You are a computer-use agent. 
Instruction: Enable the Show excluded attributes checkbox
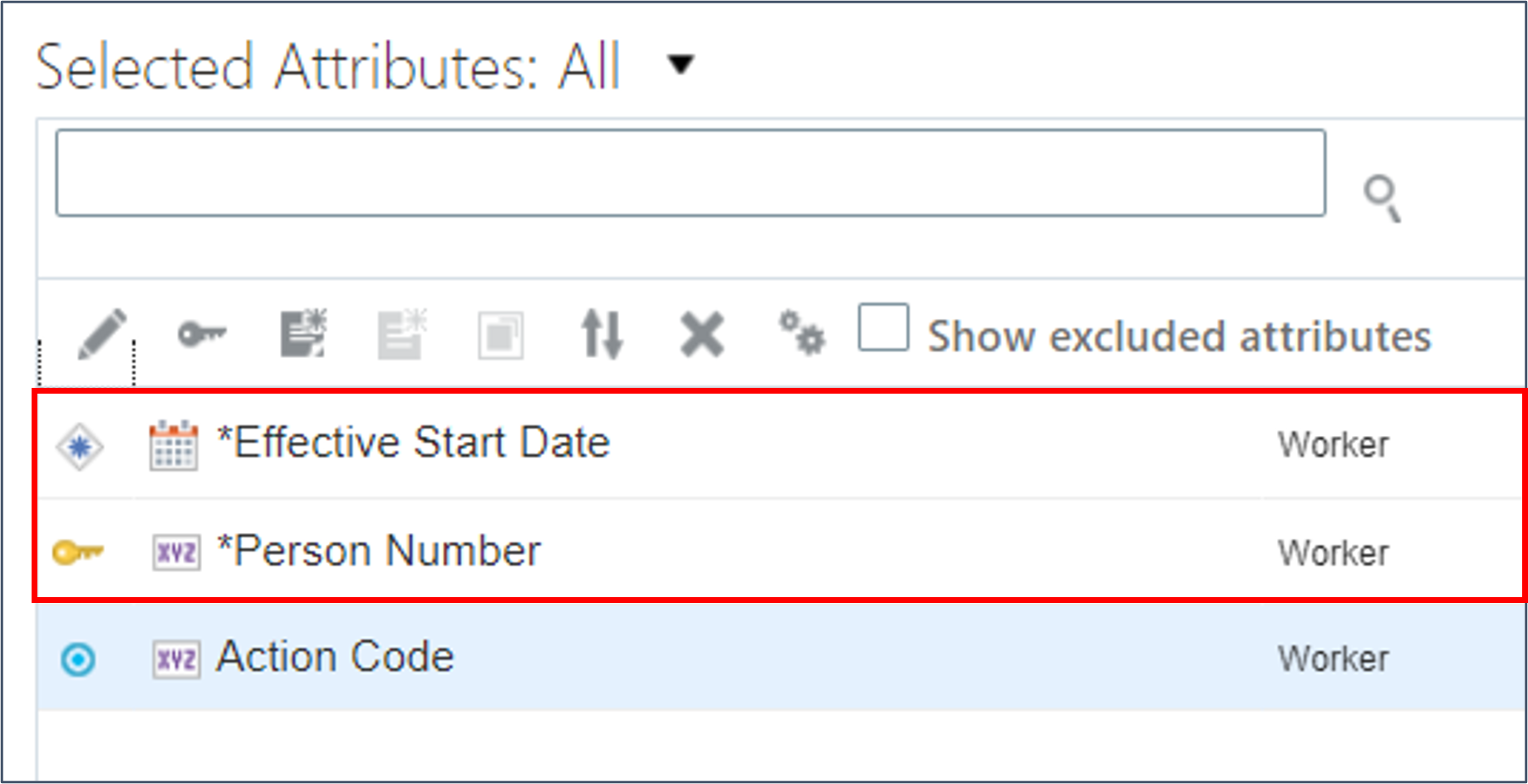click(x=883, y=328)
